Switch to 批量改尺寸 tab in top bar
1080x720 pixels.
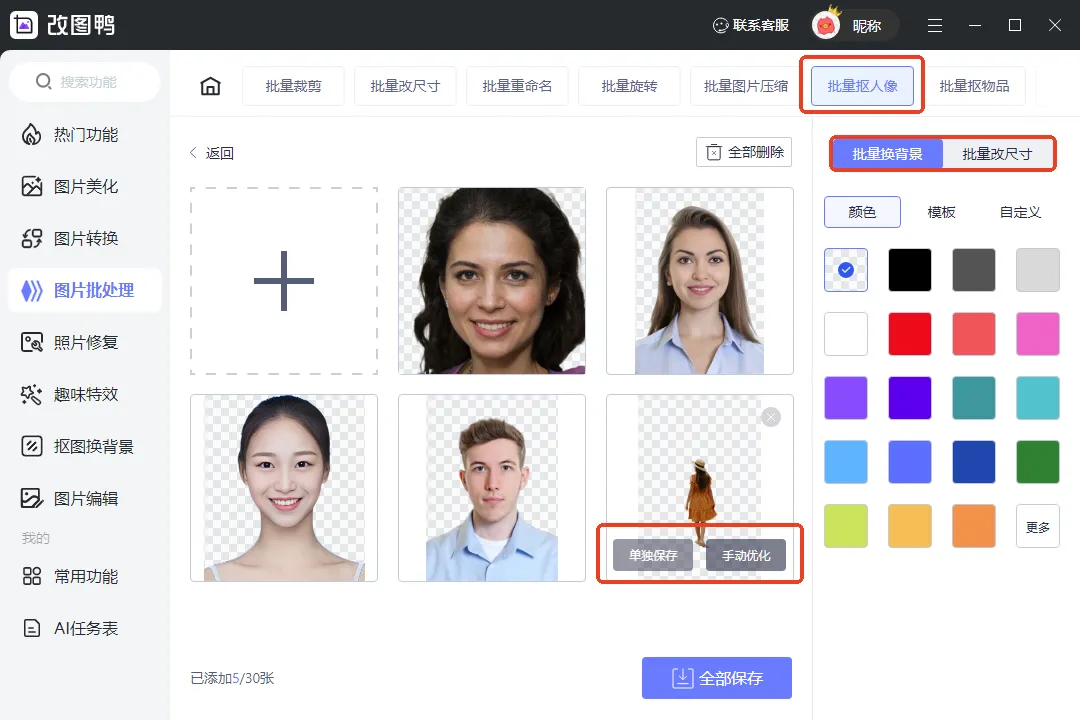click(x=405, y=86)
